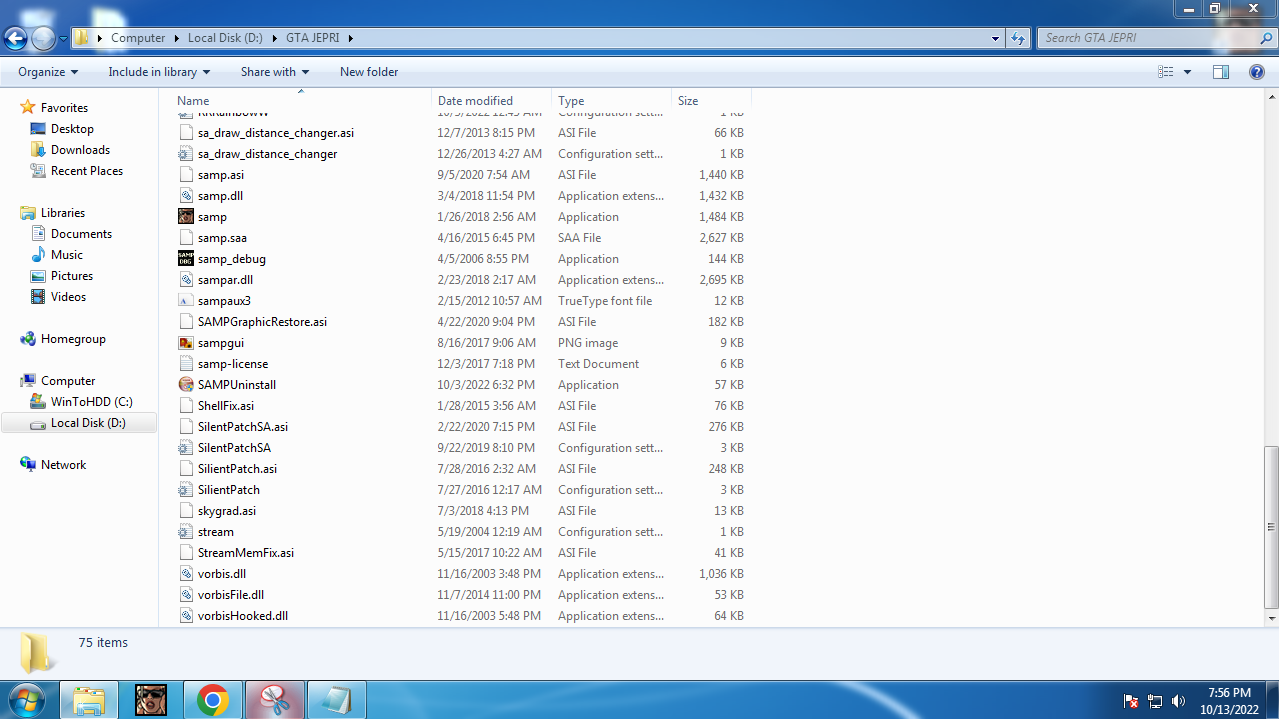Open the Windows Explorer taskbar icon
The height and width of the screenshot is (719, 1279).
[89, 700]
